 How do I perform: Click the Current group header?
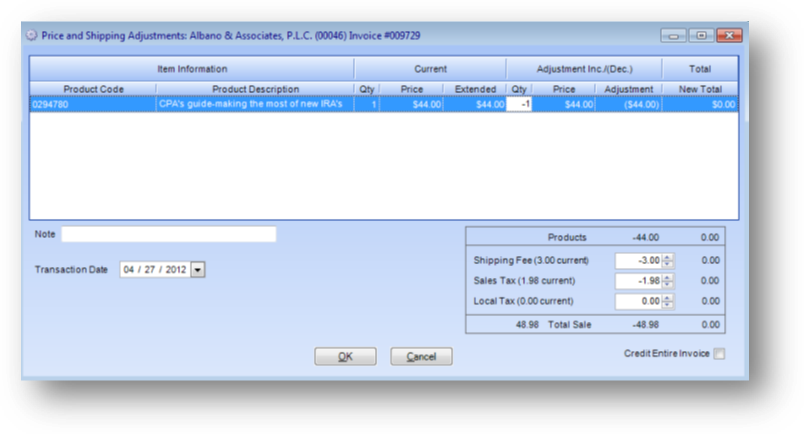[430, 69]
